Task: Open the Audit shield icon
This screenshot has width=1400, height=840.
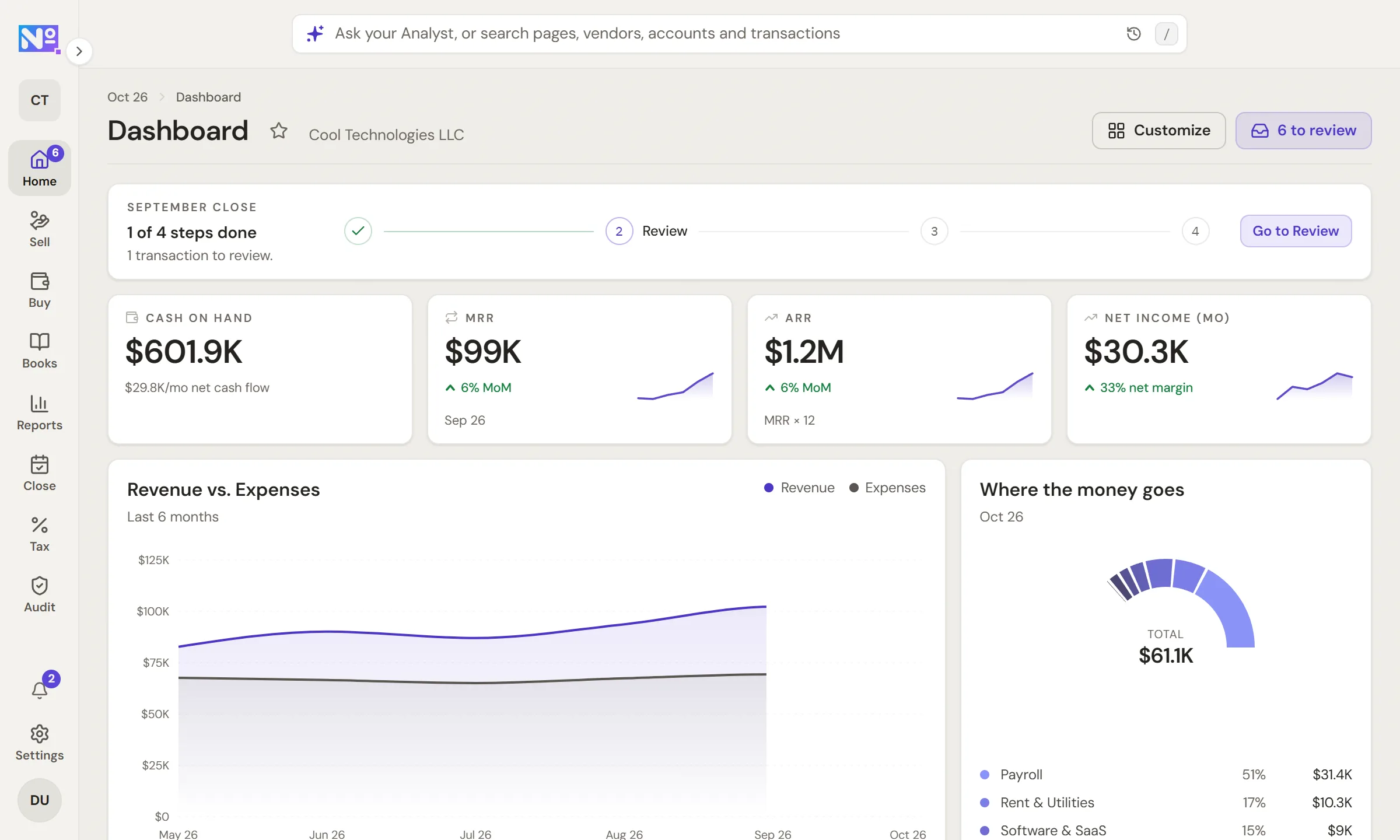Action: pos(40,586)
